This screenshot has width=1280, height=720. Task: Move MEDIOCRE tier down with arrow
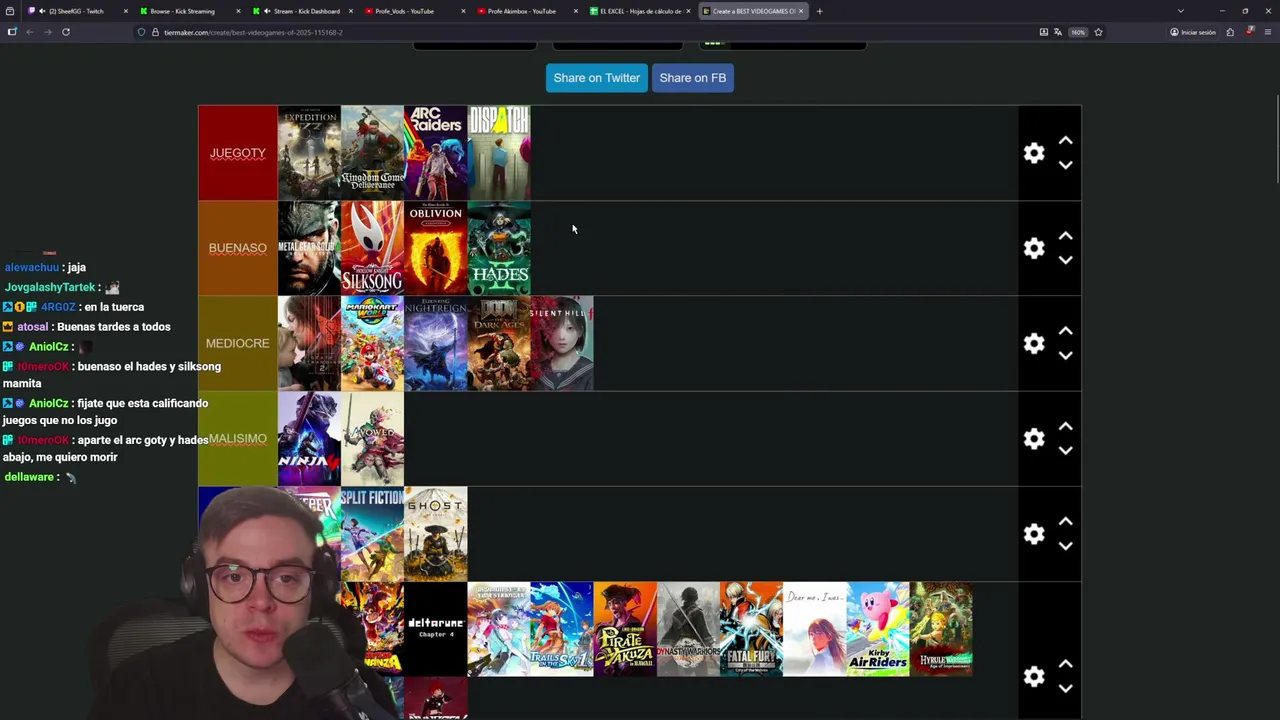1066,355
